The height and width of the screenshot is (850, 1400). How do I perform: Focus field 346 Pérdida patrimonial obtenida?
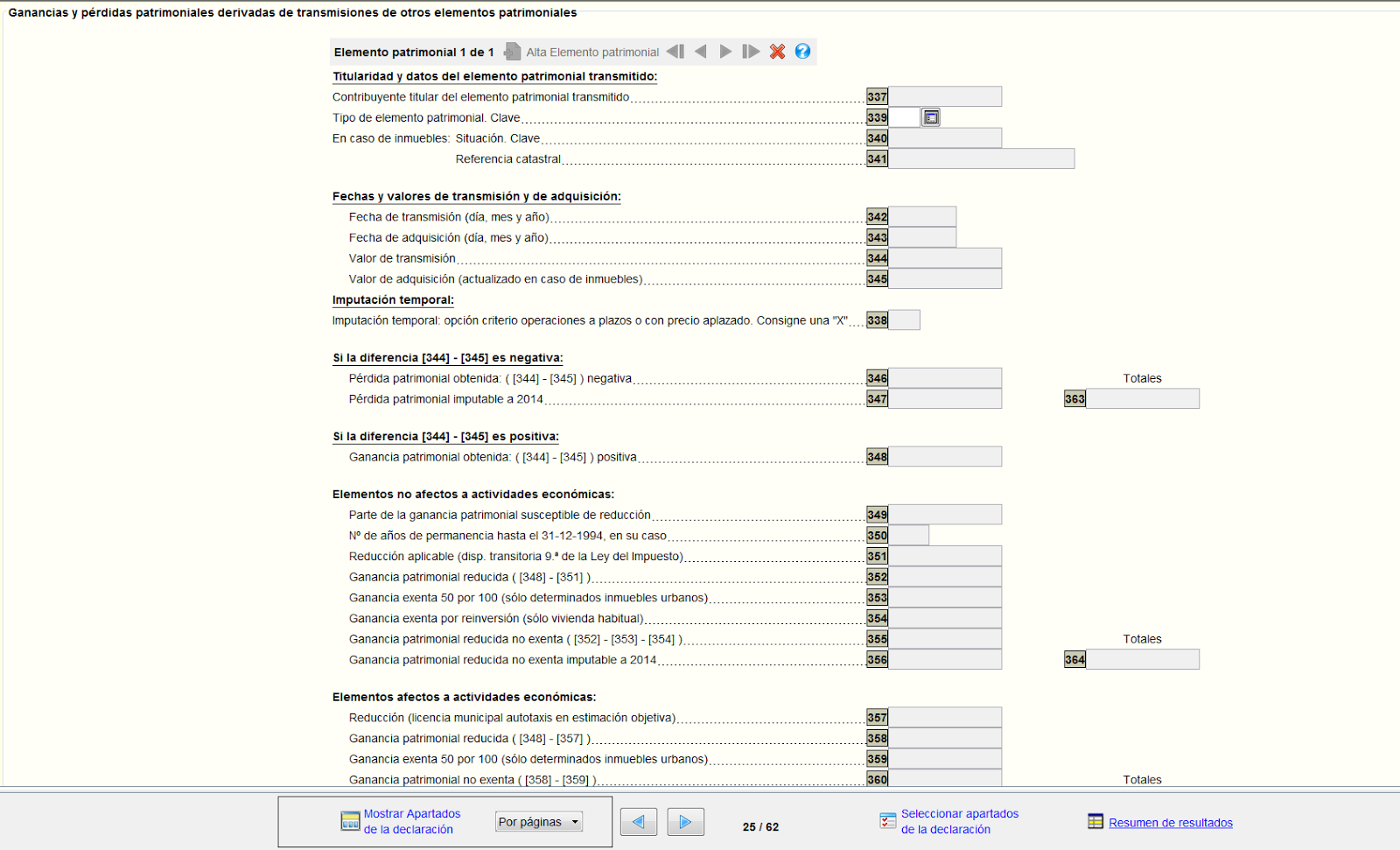click(945, 378)
